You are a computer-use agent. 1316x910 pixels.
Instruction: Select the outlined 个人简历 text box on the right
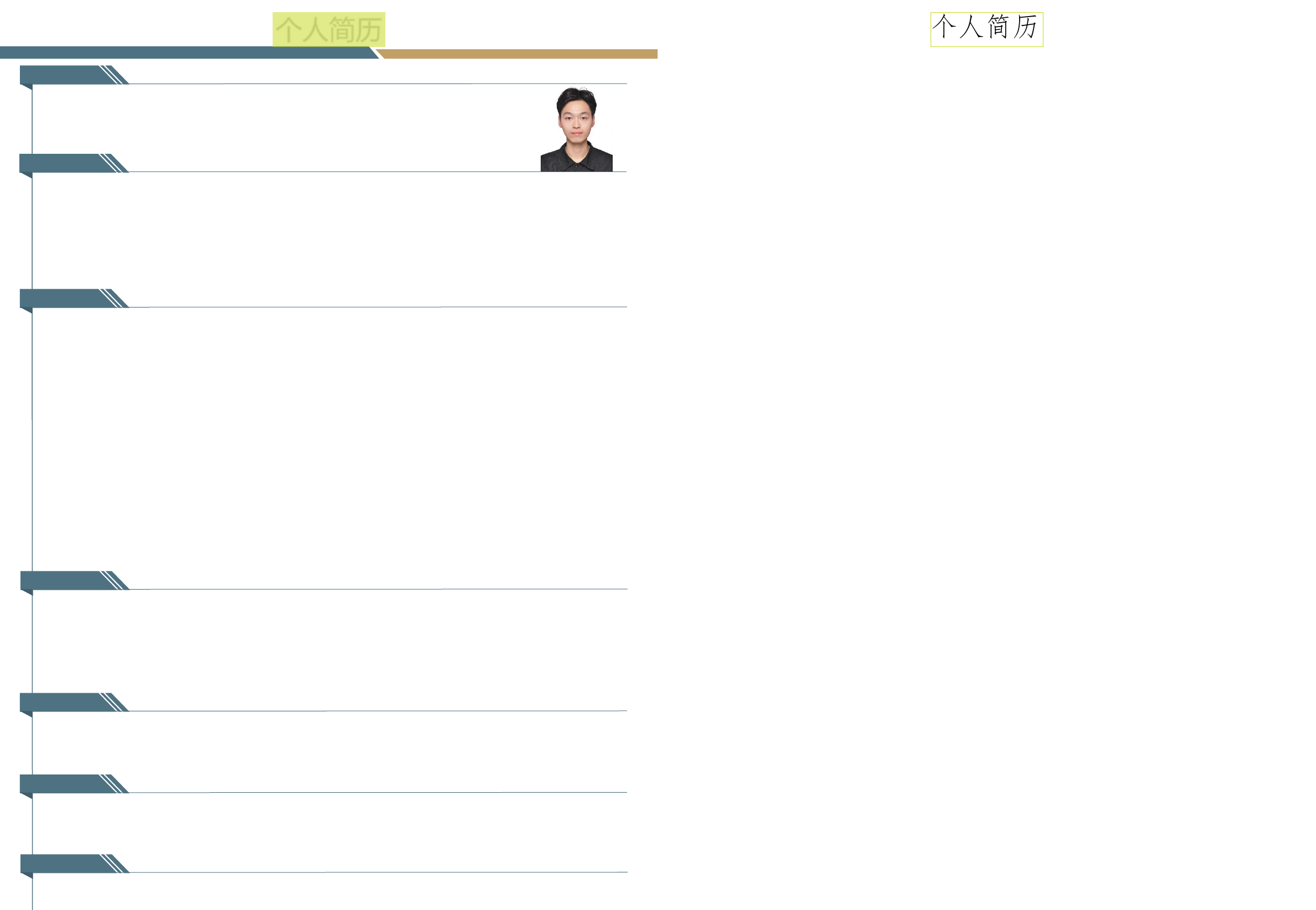(986, 29)
